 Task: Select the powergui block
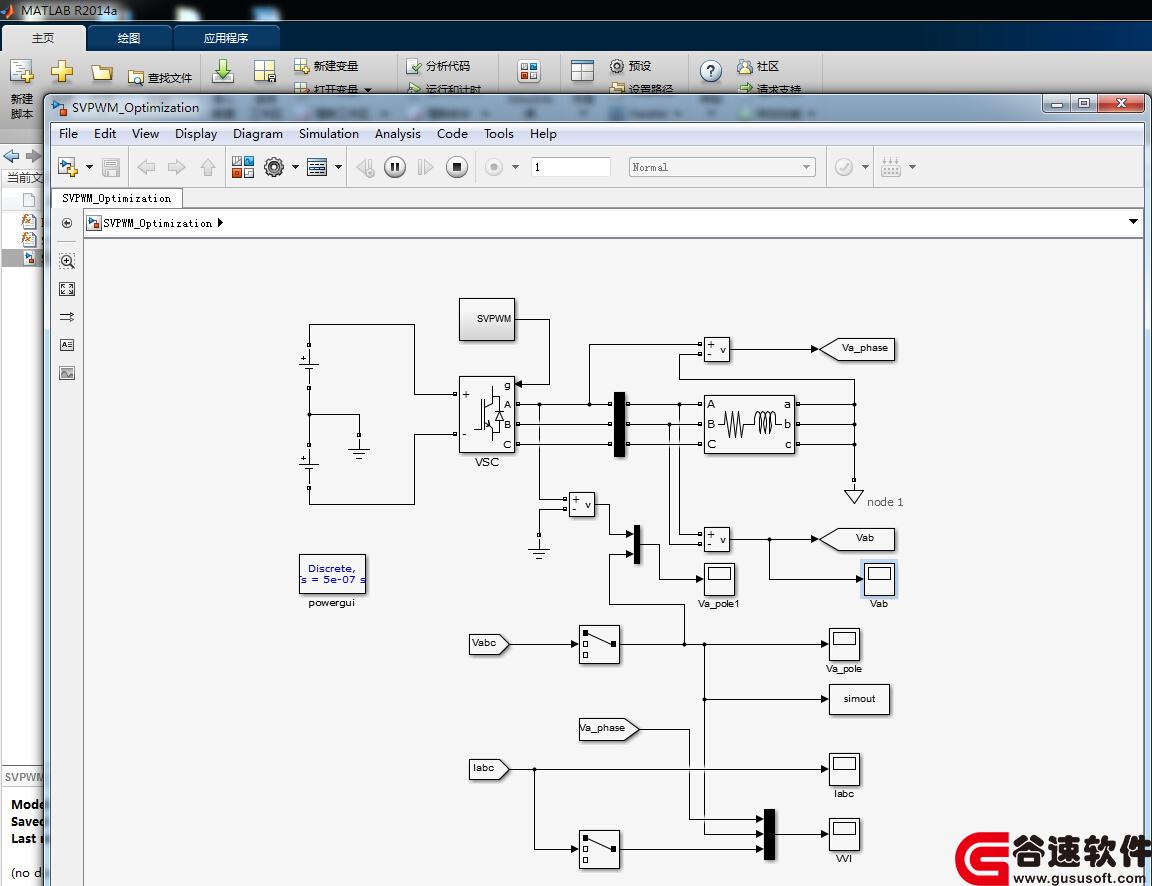332,574
